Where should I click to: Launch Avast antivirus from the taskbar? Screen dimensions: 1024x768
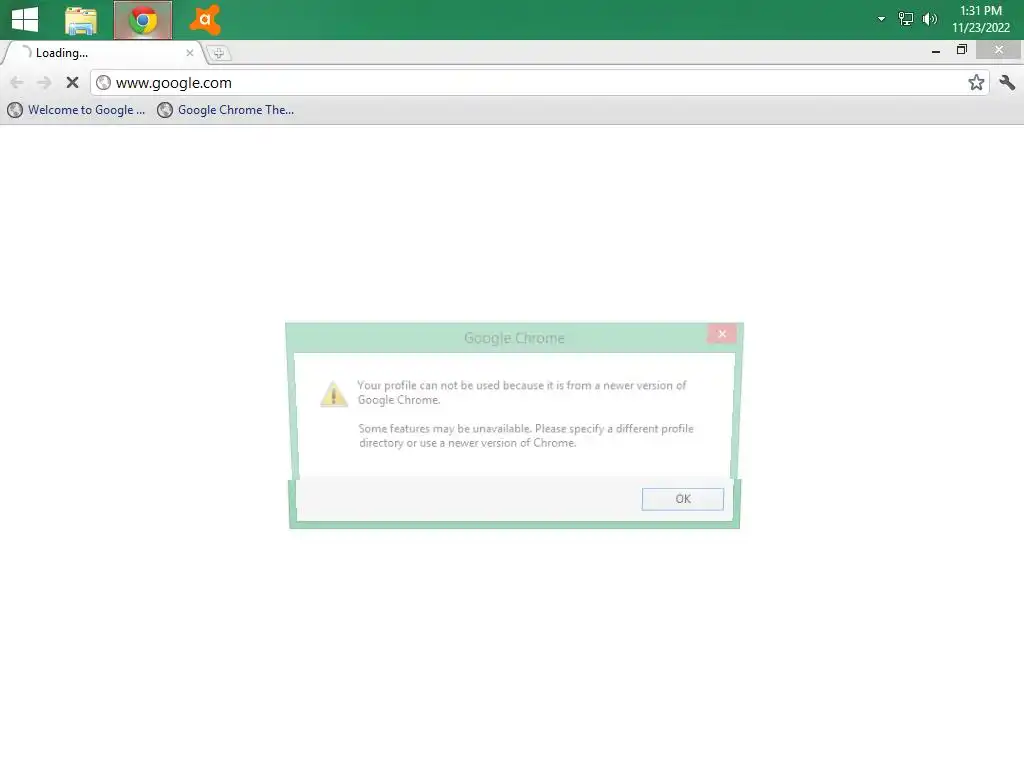click(x=205, y=20)
